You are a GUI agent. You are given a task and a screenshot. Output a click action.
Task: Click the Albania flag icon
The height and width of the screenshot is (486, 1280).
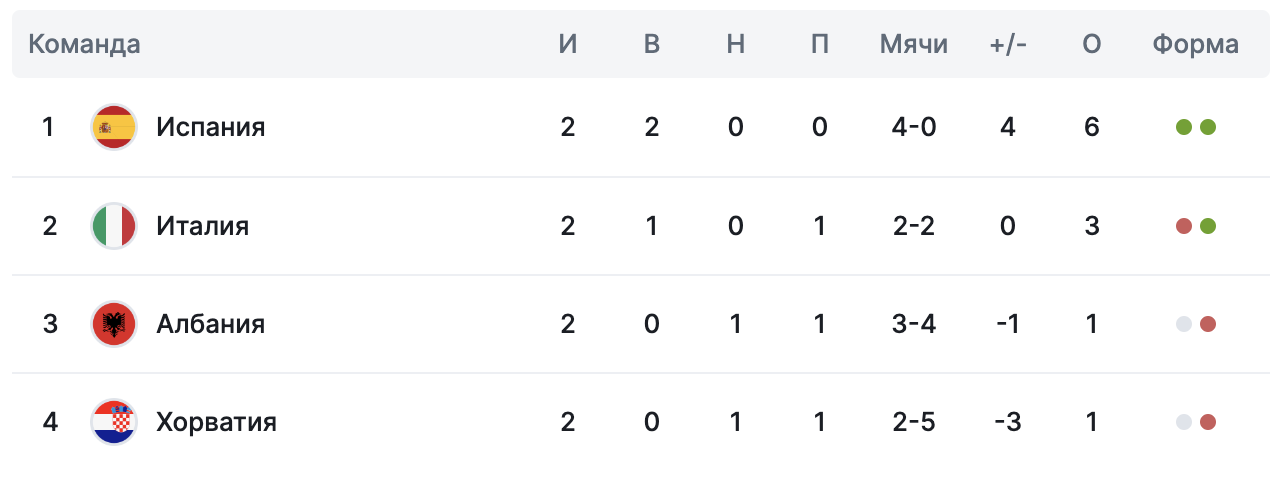[x=114, y=324]
